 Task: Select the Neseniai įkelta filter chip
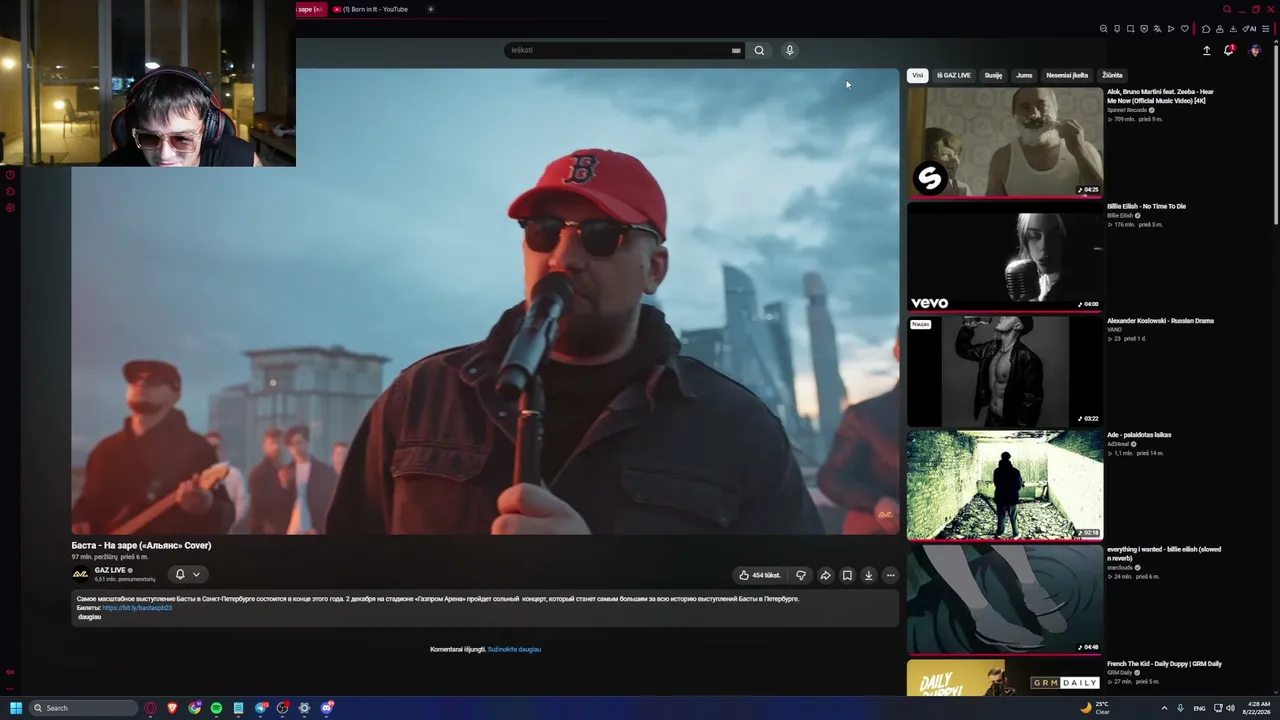(x=1067, y=75)
